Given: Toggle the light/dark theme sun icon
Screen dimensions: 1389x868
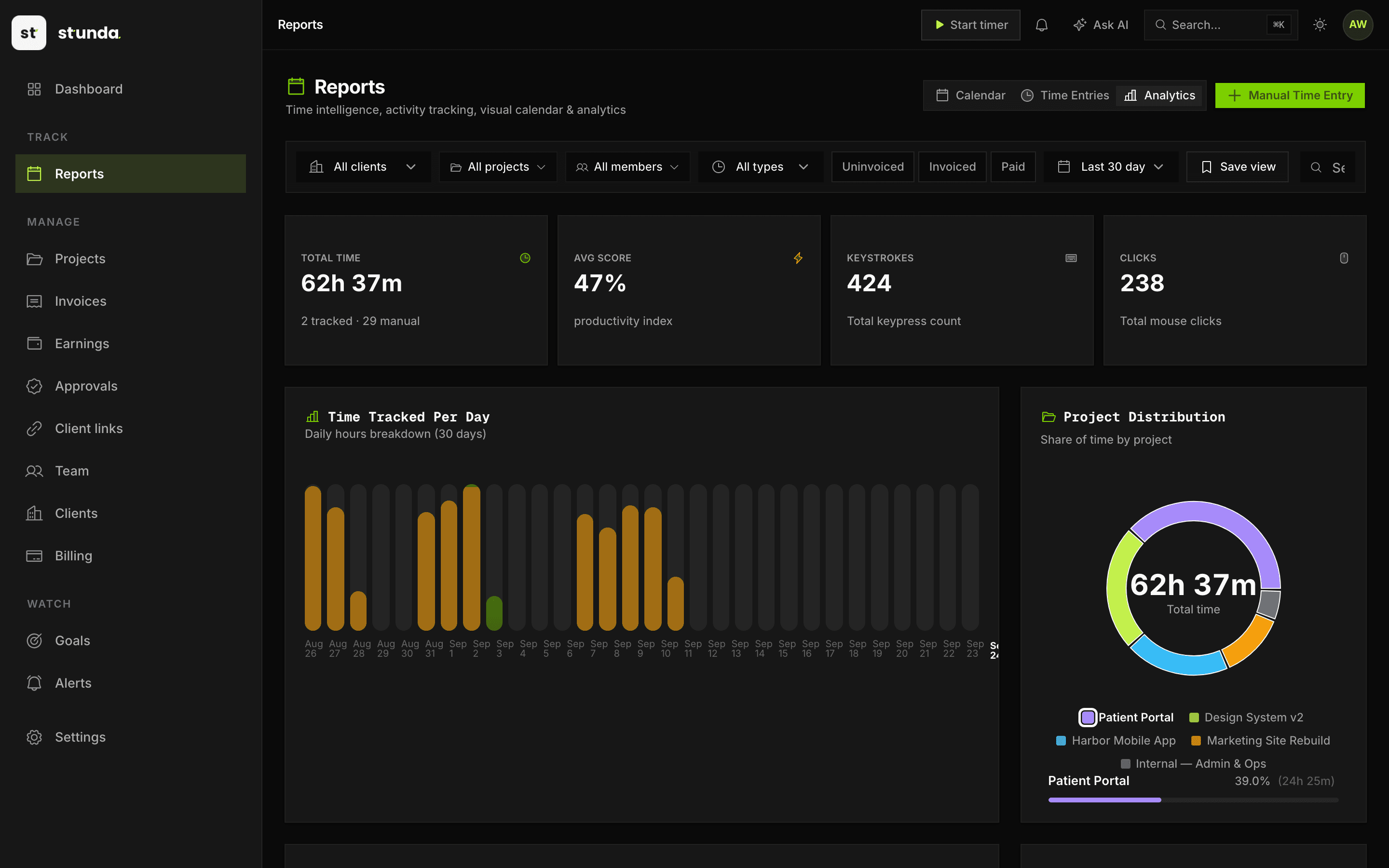Looking at the screenshot, I should 1320,25.
